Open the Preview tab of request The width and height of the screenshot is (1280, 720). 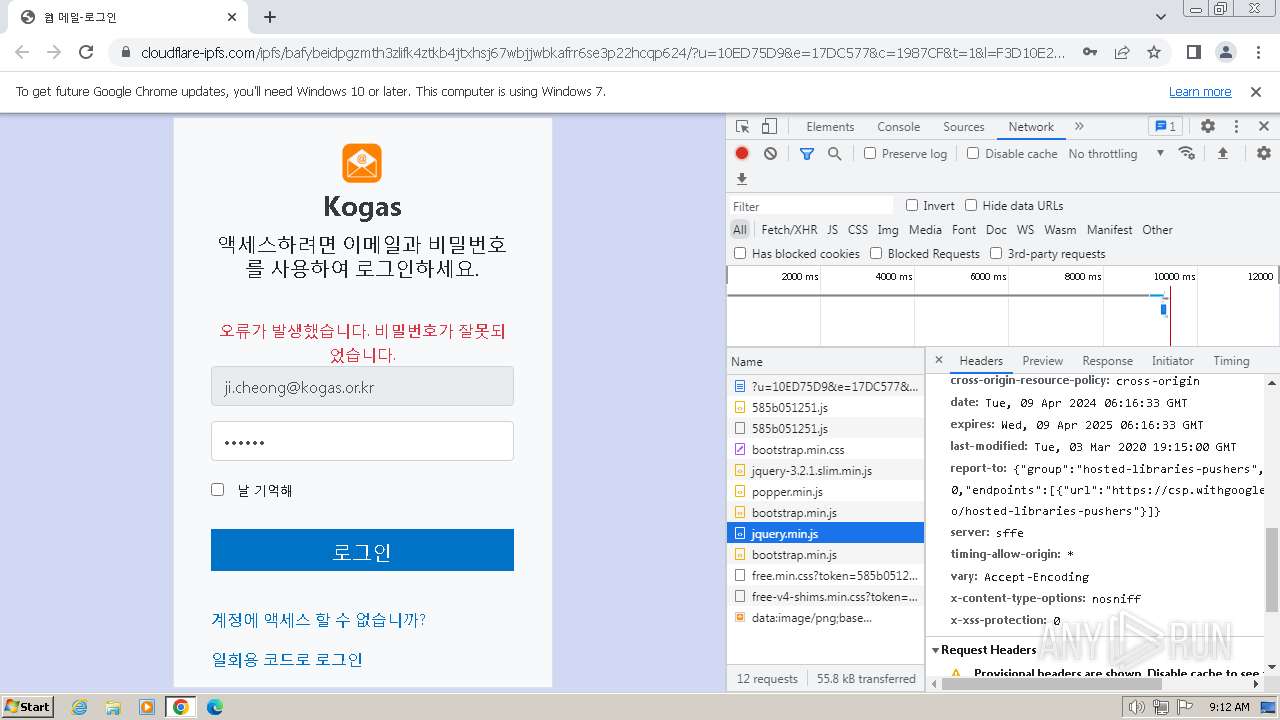[1042, 361]
